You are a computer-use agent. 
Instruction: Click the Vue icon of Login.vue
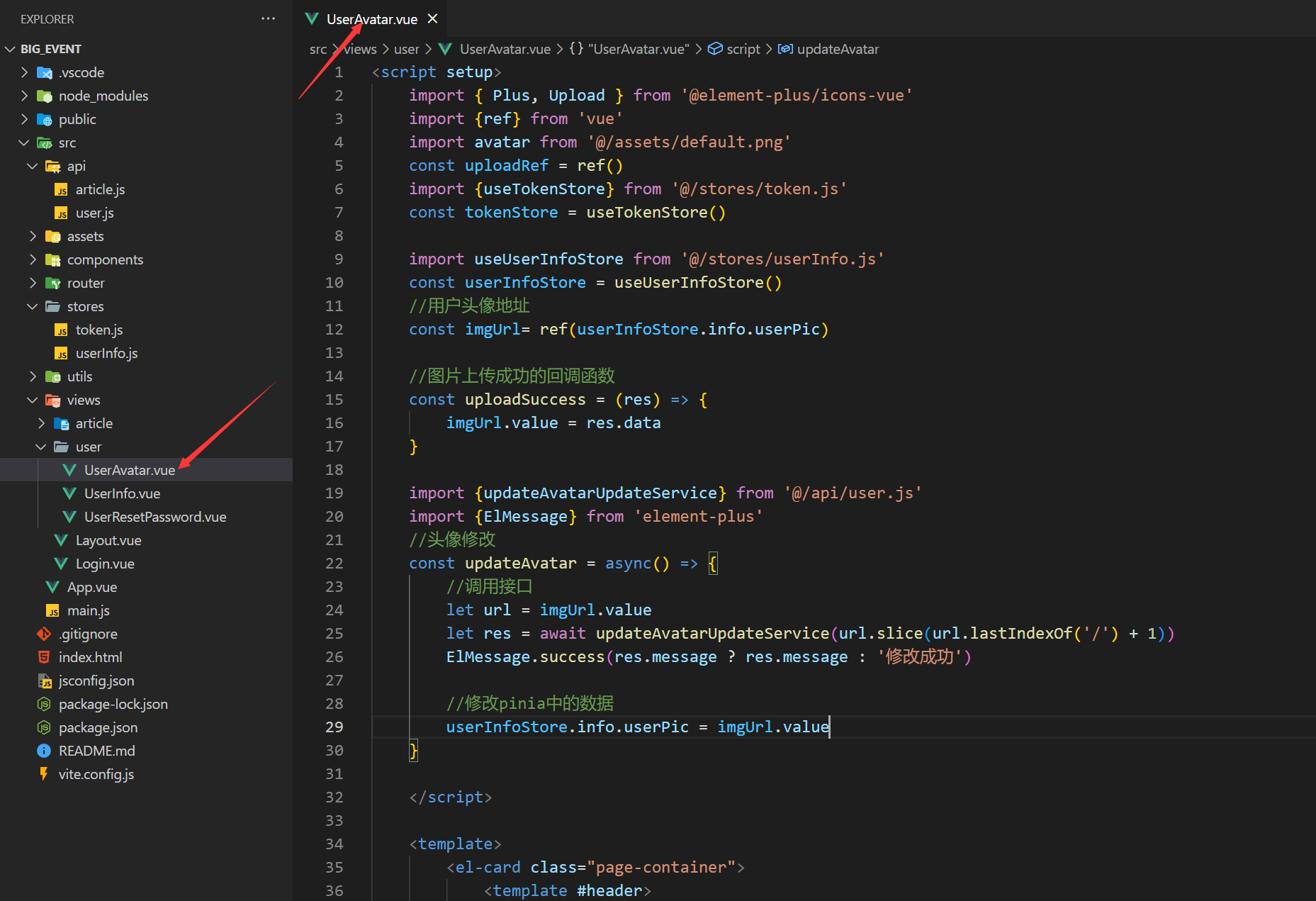[x=61, y=564]
